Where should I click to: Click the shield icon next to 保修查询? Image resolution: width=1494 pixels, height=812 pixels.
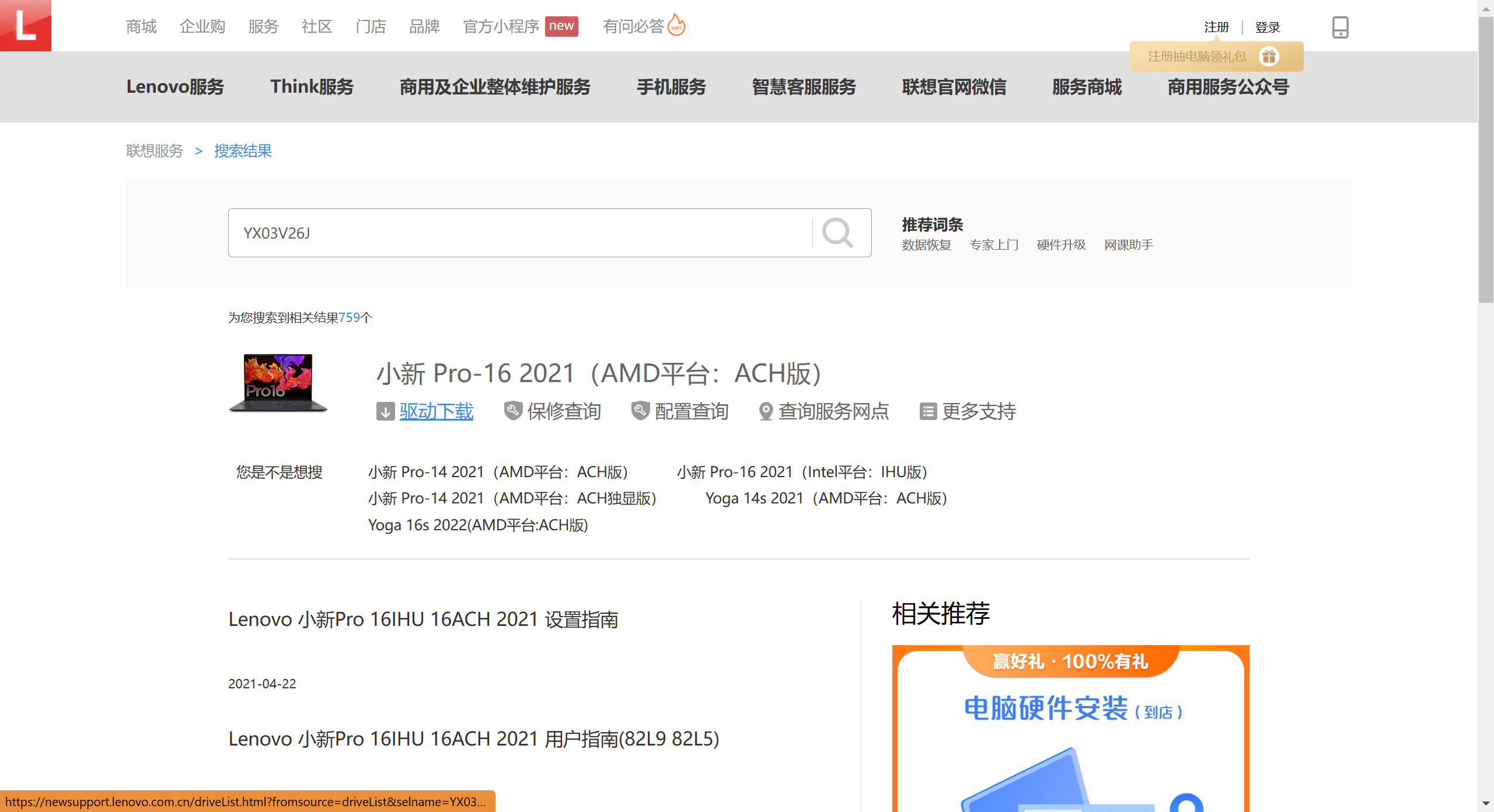(x=513, y=411)
